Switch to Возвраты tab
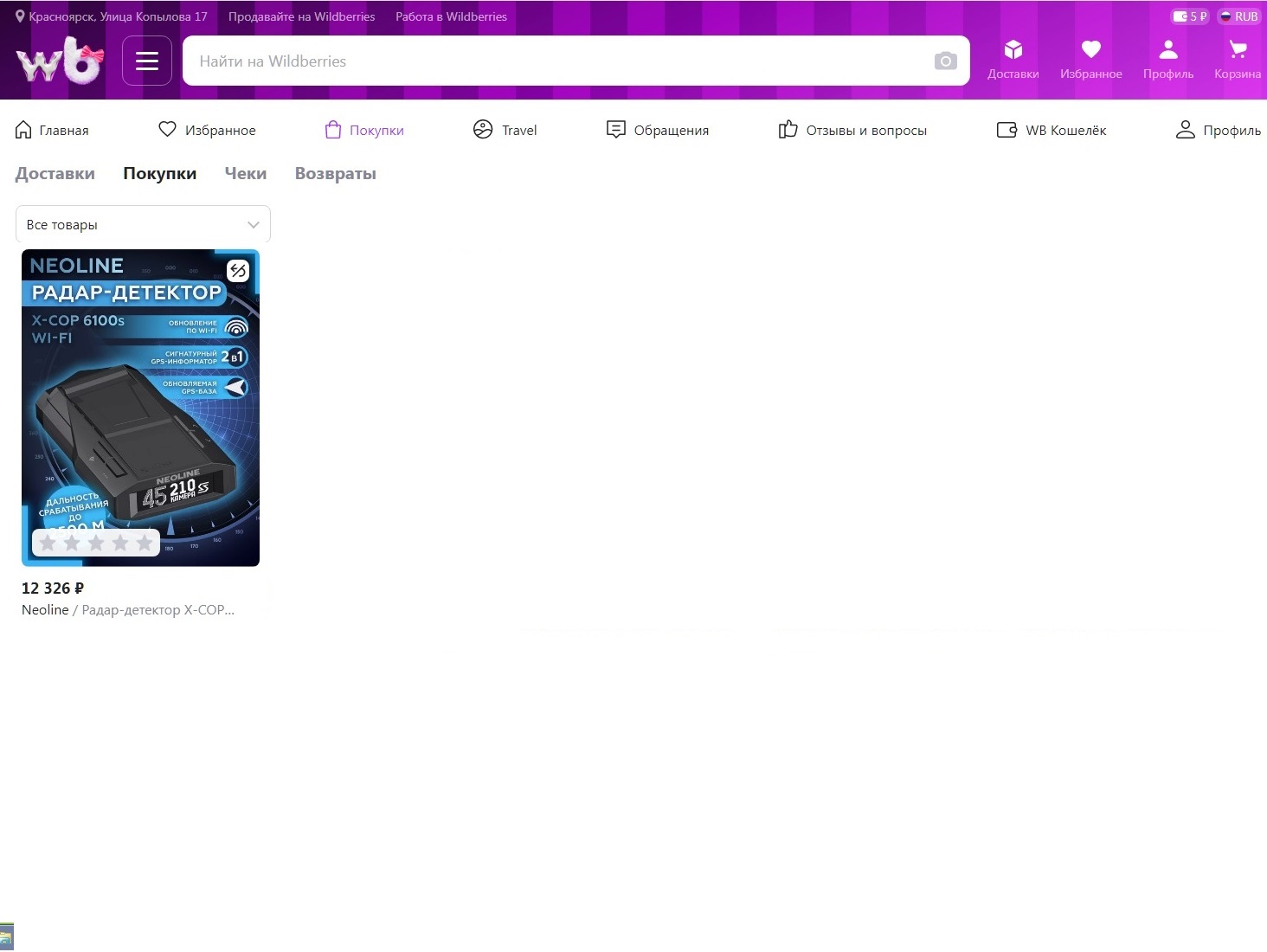The width and height of the screenshot is (1267, 952). (x=336, y=173)
